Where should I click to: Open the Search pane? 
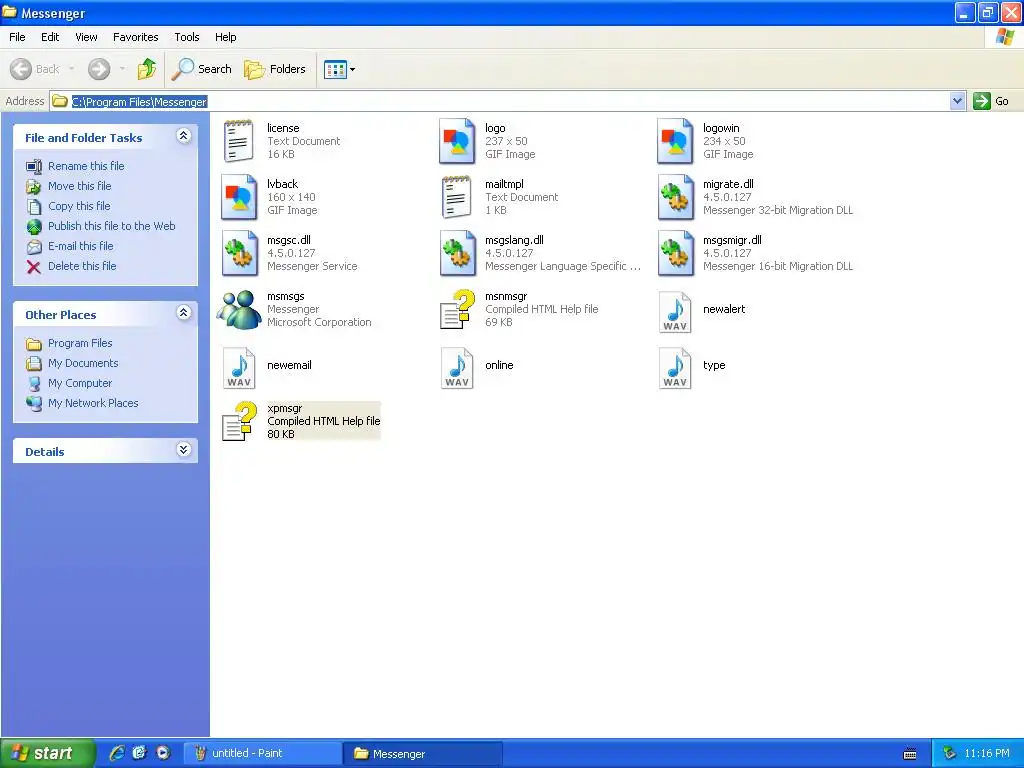tap(201, 69)
